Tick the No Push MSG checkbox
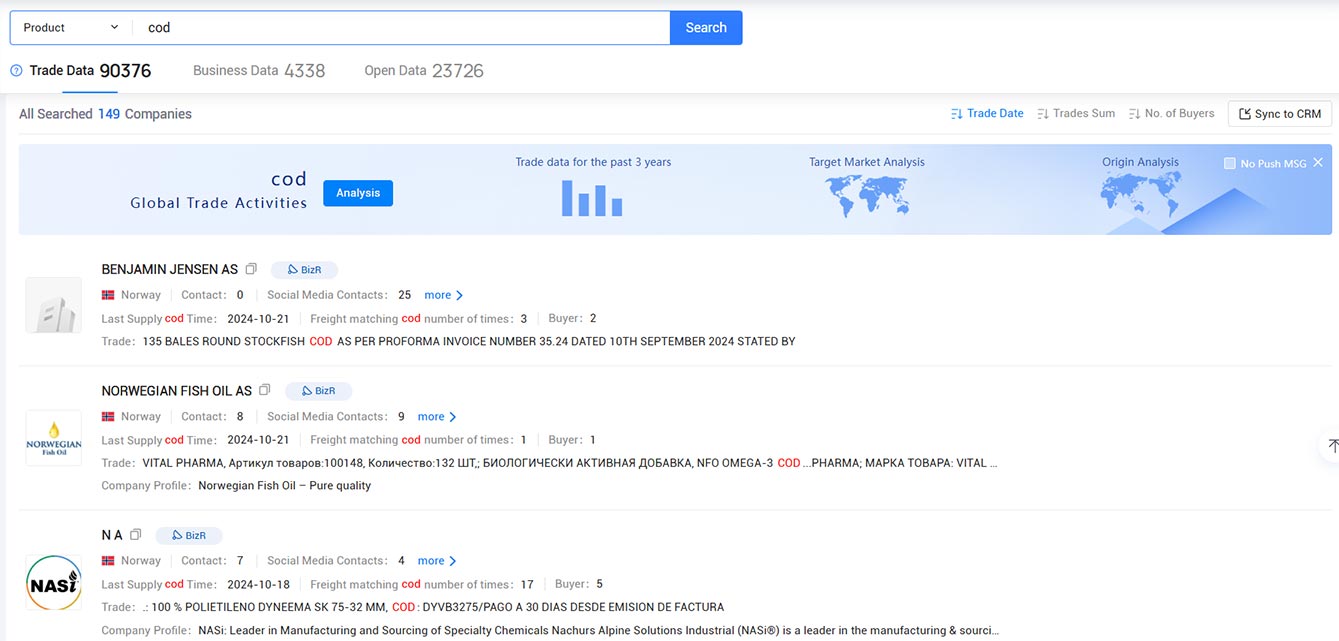The width and height of the screenshot is (1339, 641). [x=1230, y=163]
